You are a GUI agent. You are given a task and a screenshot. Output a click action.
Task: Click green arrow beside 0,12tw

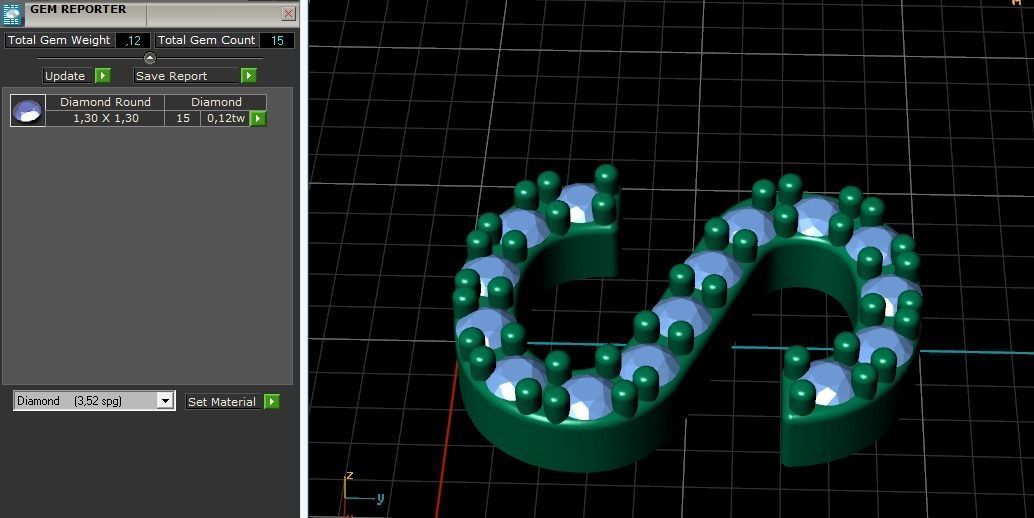click(x=258, y=119)
